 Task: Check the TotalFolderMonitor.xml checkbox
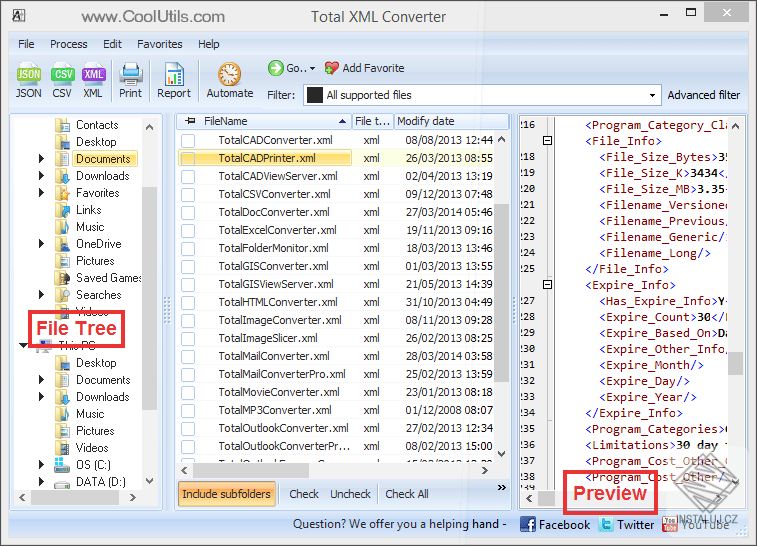pos(188,249)
